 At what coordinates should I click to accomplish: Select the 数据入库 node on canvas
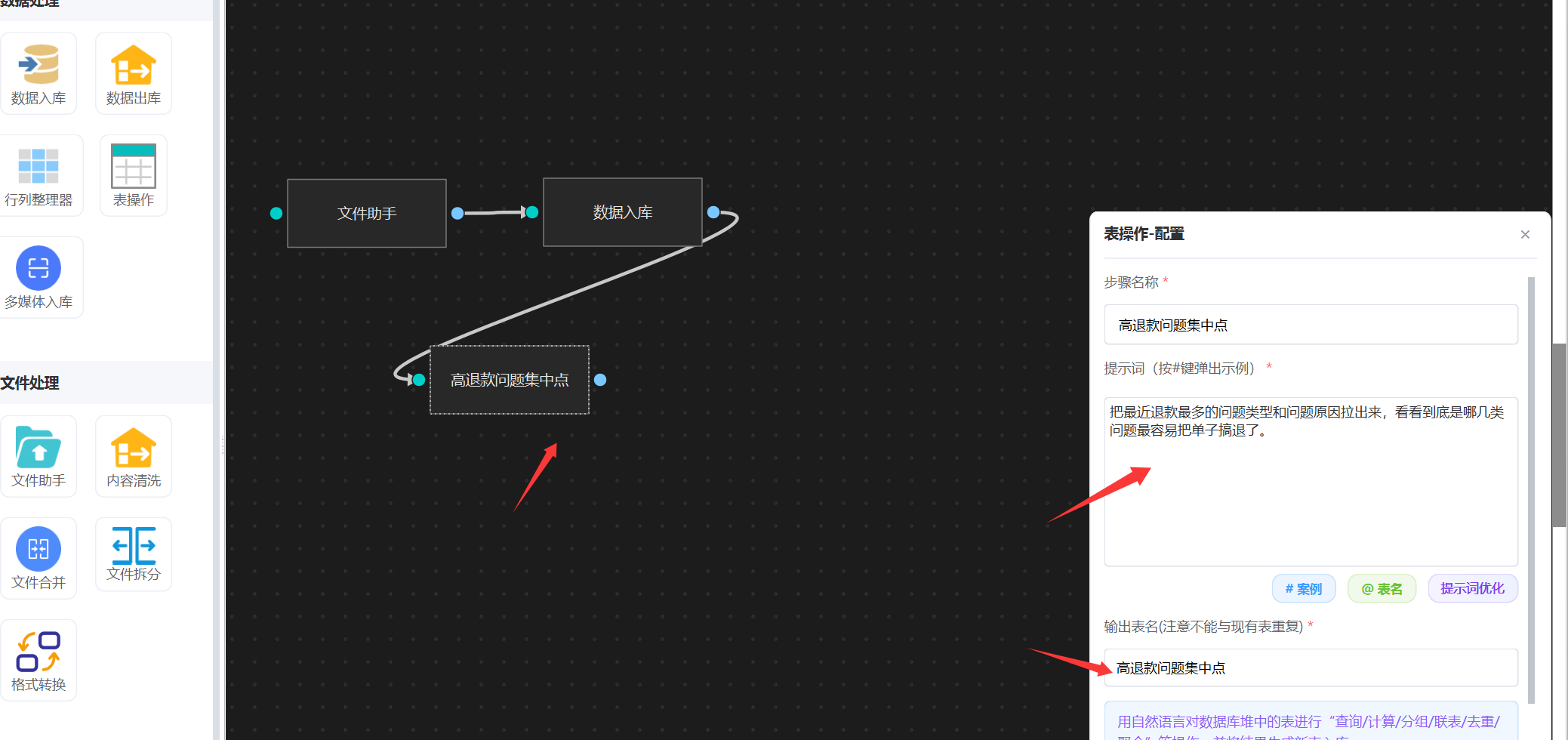point(623,213)
